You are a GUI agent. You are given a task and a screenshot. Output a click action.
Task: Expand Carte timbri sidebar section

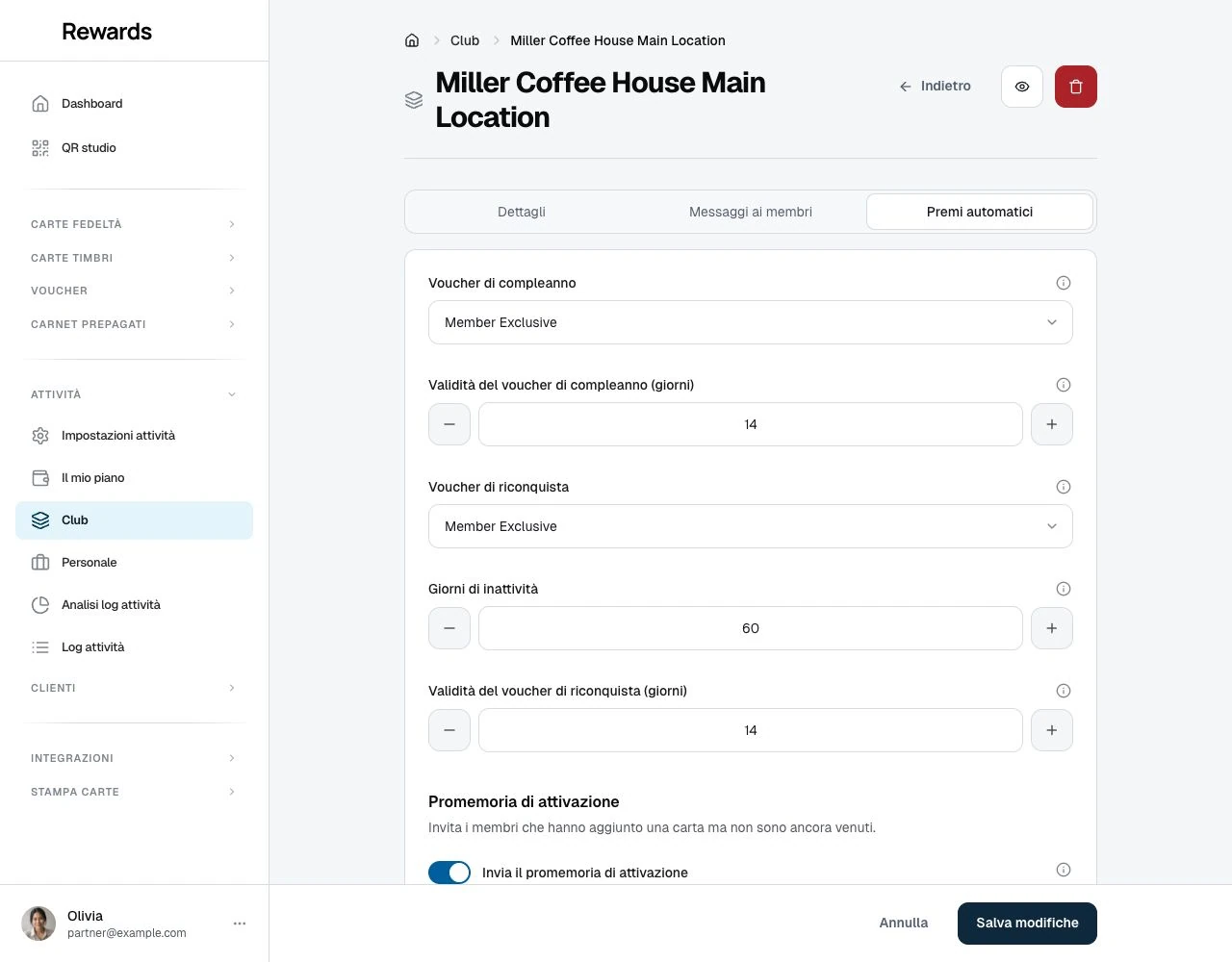click(134, 258)
